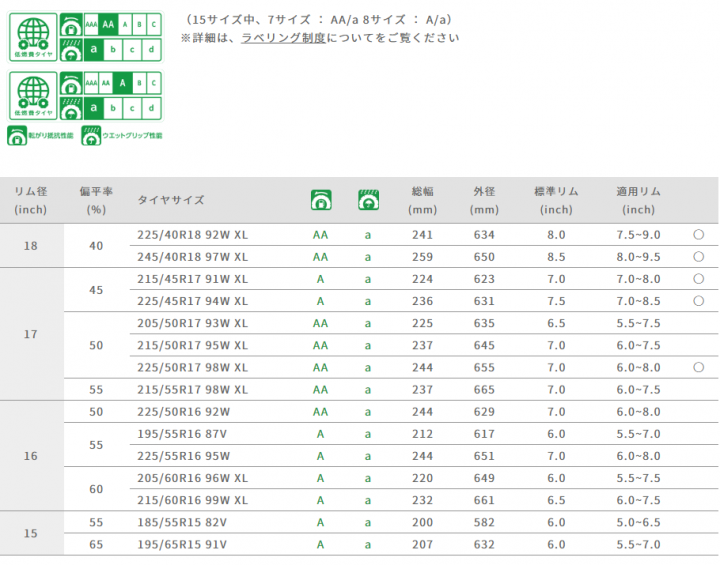Click the circle mark on the 225/45R17 94W XL row
The image size is (720, 565).
(698, 301)
